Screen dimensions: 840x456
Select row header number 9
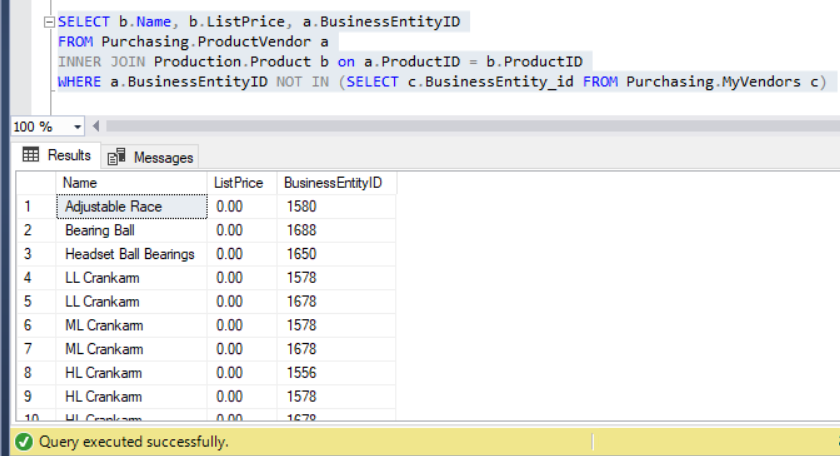(x=36, y=397)
